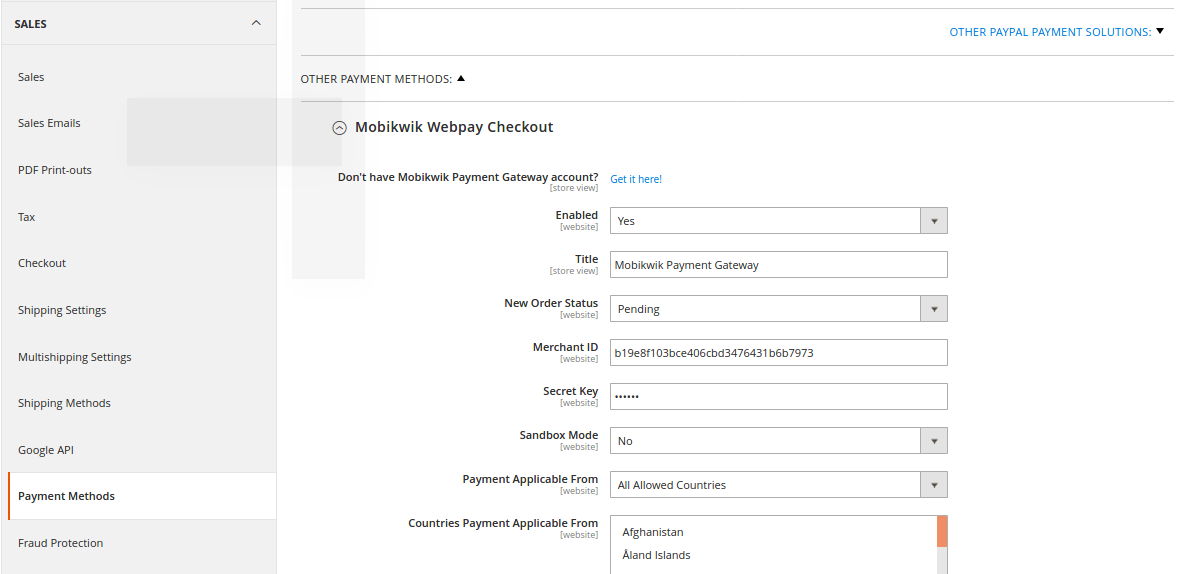The width and height of the screenshot is (1181, 574).
Task: Open the New Order Status dropdown
Action: click(x=778, y=309)
